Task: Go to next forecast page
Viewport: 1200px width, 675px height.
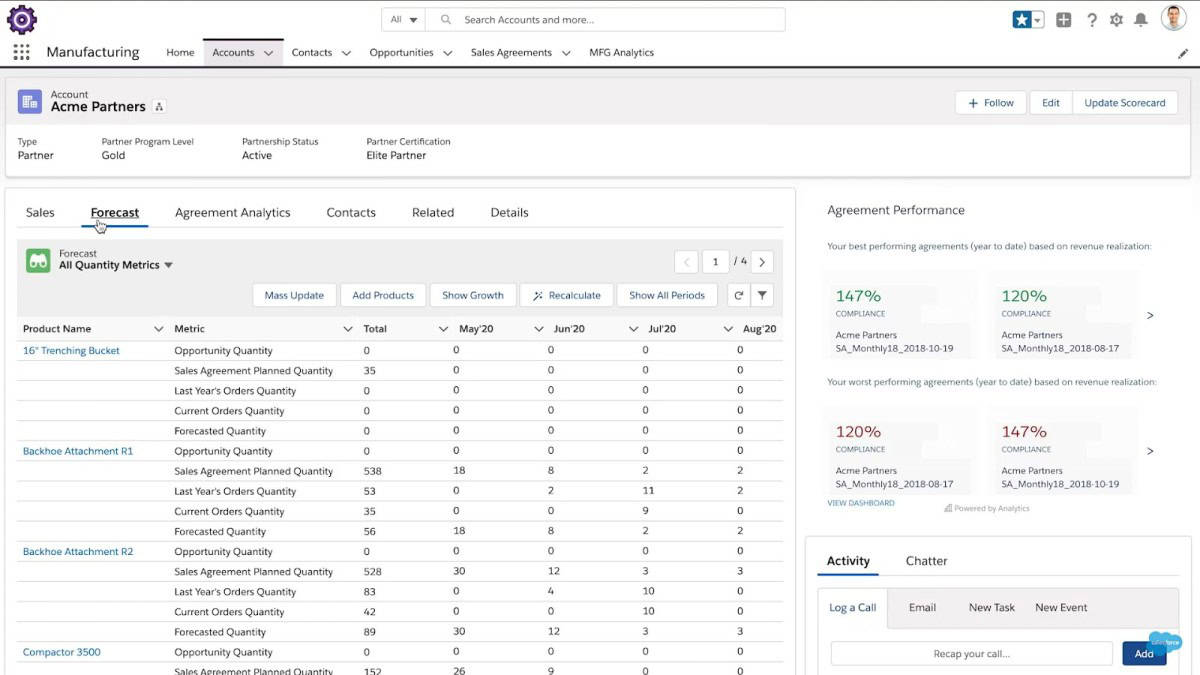Action: point(762,262)
